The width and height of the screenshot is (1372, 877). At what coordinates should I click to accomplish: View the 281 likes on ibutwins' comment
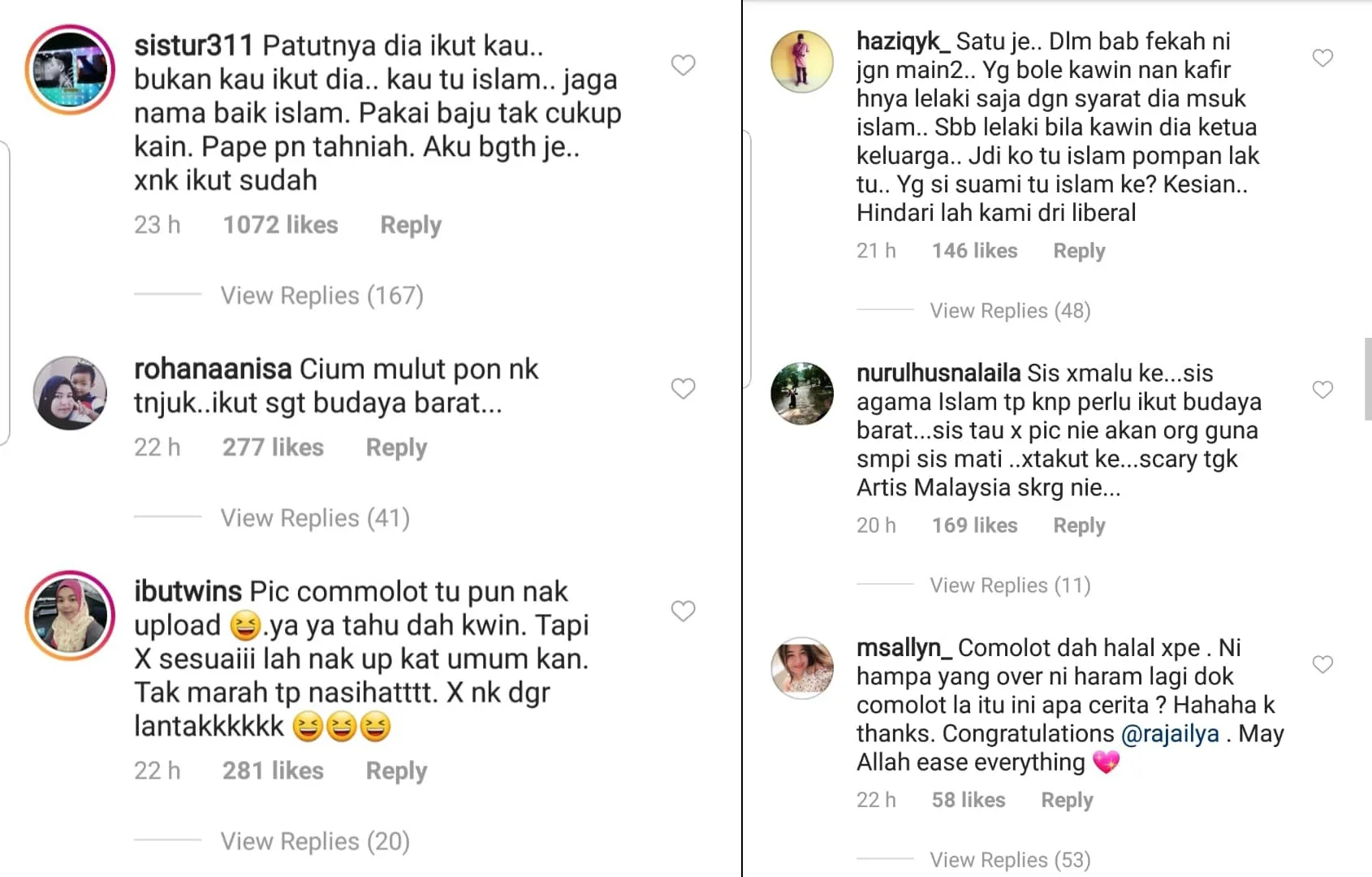point(273,771)
